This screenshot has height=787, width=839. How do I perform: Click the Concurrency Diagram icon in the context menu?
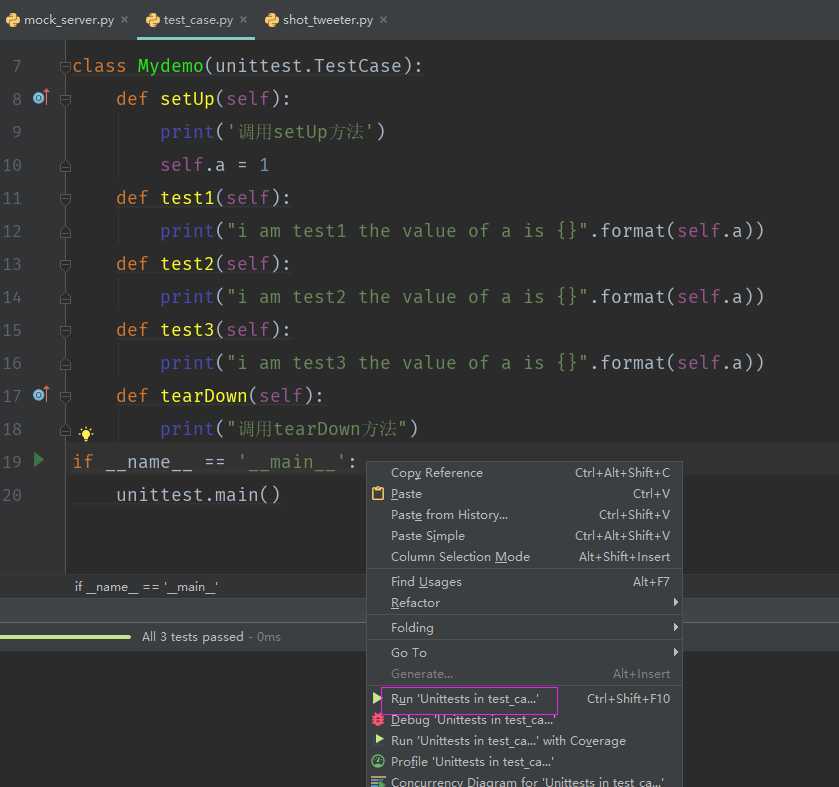click(x=378, y=782)
